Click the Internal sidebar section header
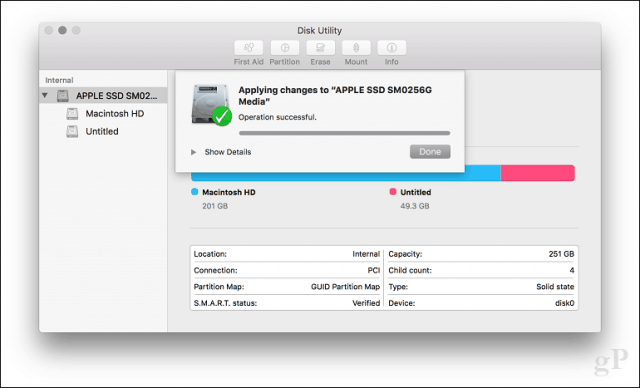Screen dimensions: 640x388 click(59, 80)
